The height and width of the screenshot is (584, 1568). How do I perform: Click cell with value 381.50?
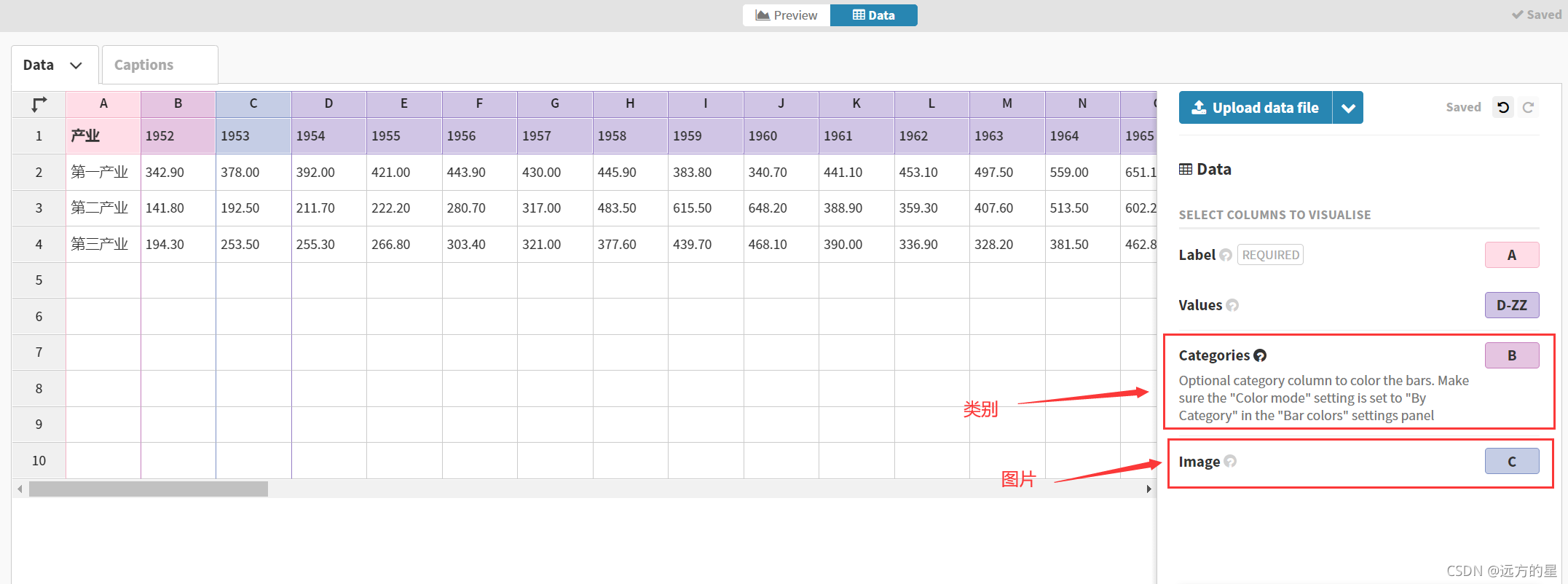pos(1083,245)
